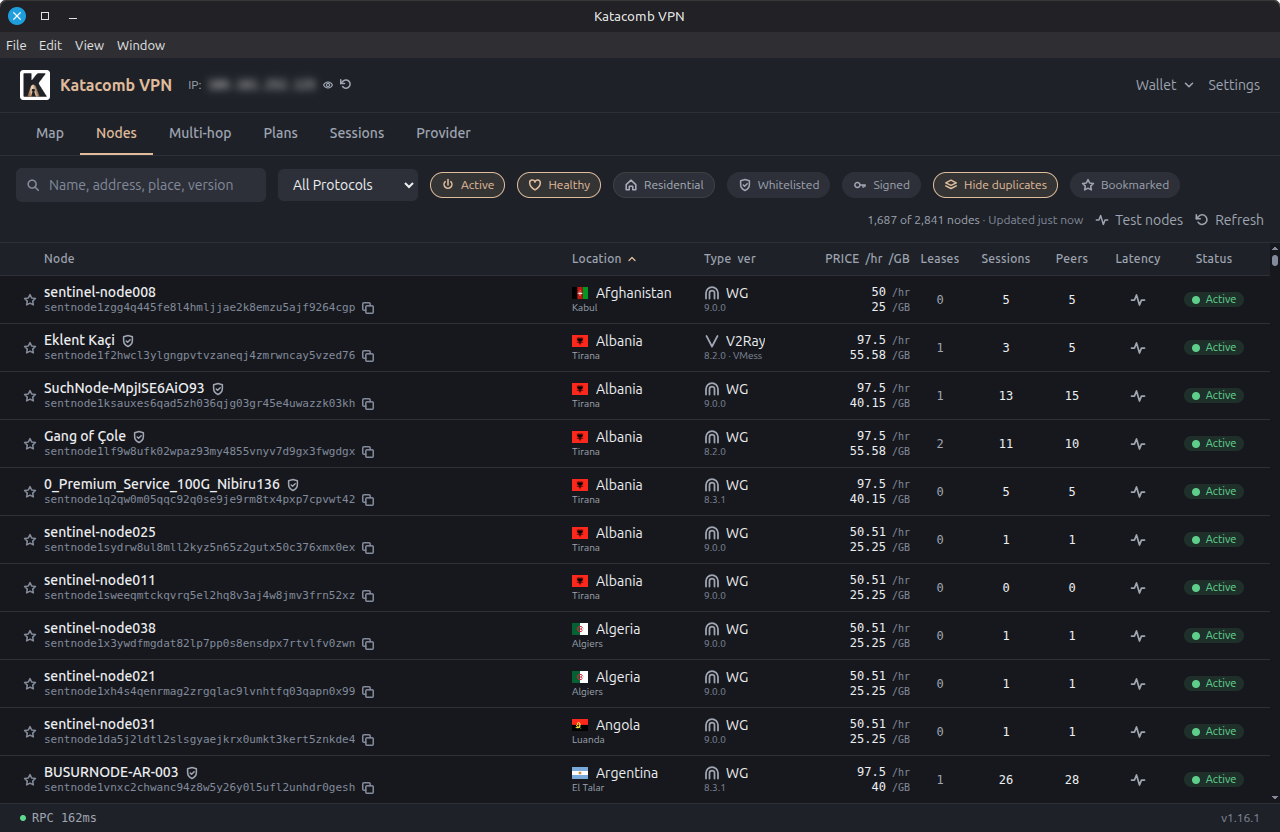Screen dimensions: 1280x832
Task: Test latency for Eklent Kaçi node
Action: pos(1138,348)
